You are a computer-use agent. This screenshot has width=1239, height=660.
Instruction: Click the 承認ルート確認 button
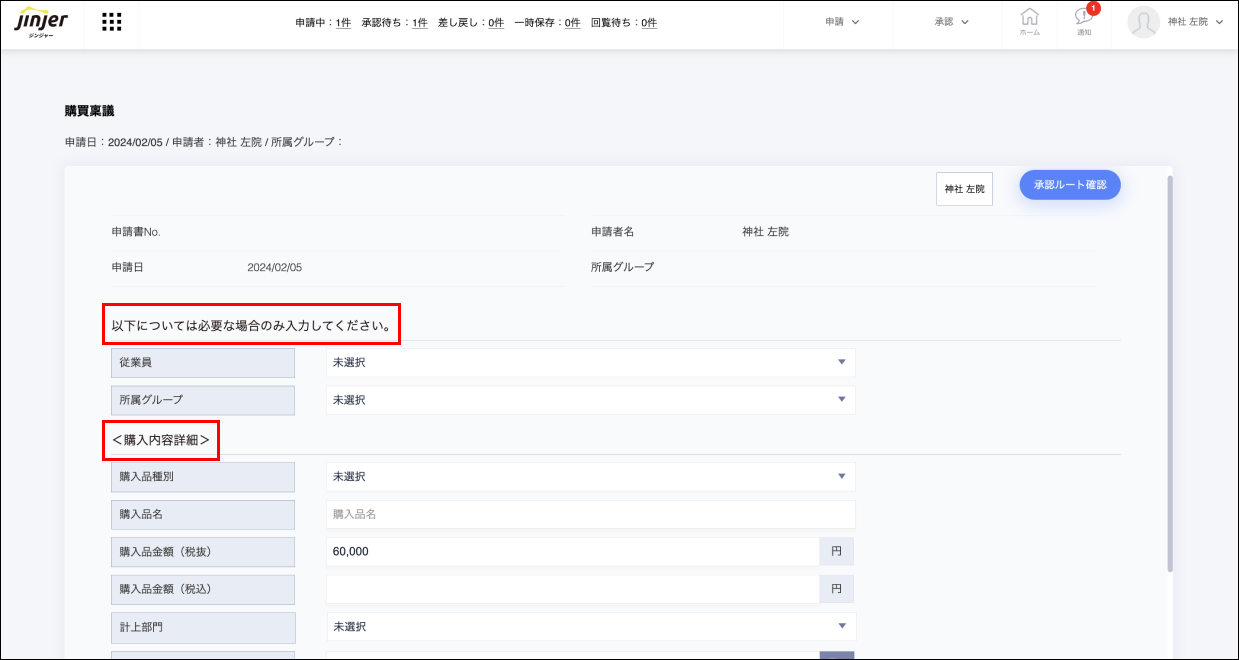tap(1069, 185)
